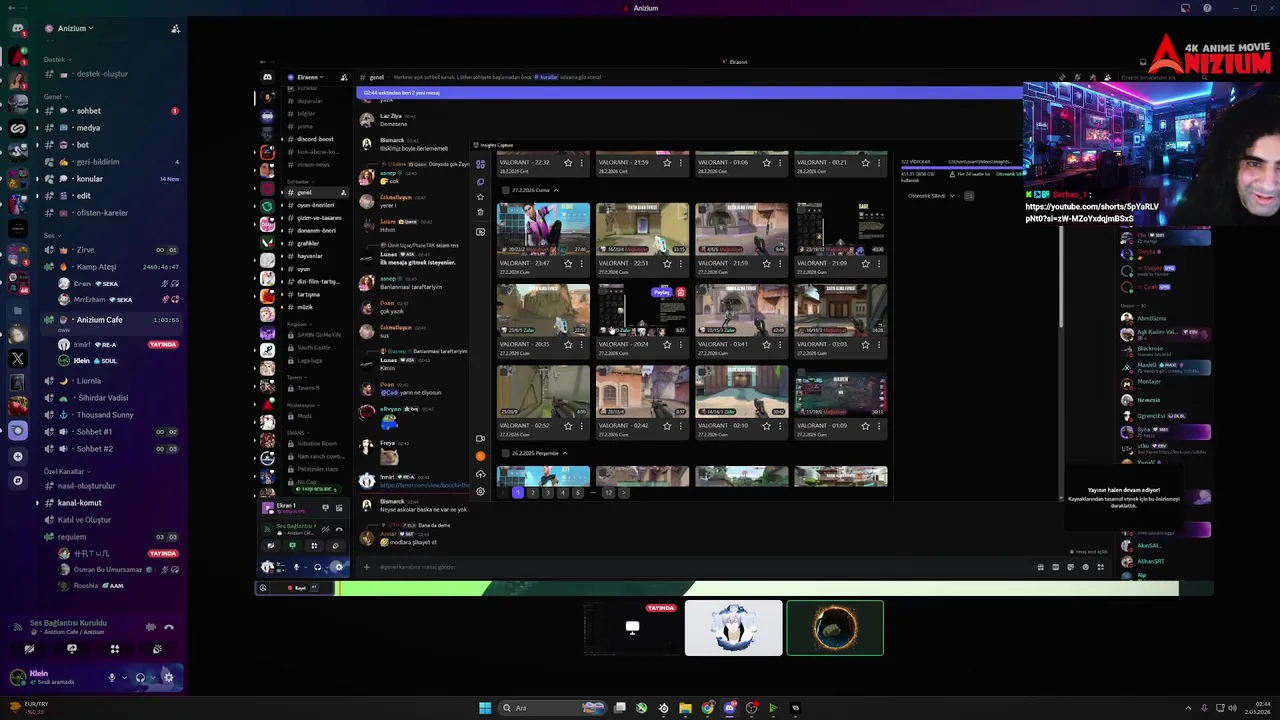Open Discord user settings gear
Viewport: 1280px width, 720px height.
pyautogui.click(x=168, y=678)
